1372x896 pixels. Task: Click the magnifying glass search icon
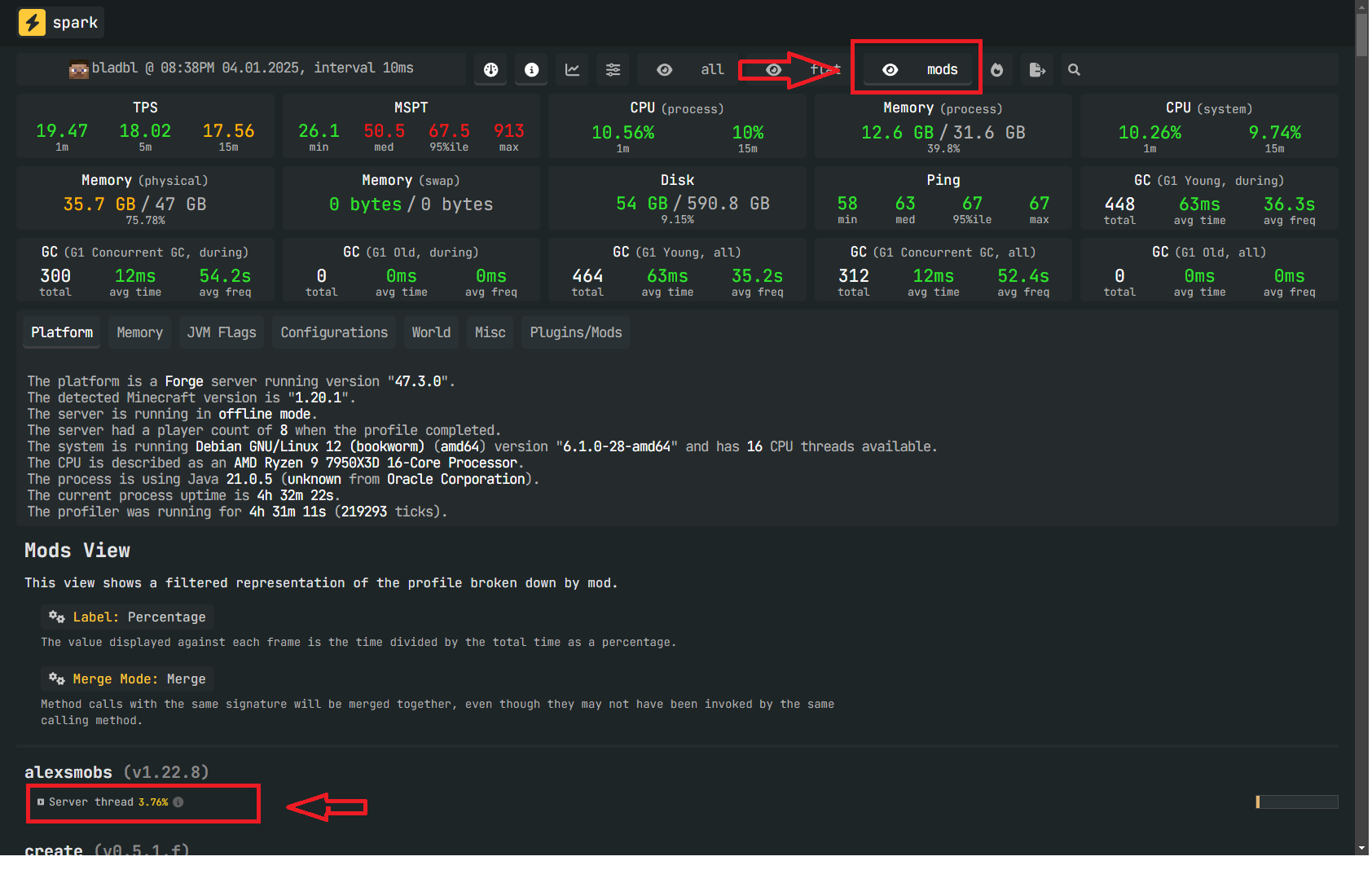[1074, 70]
